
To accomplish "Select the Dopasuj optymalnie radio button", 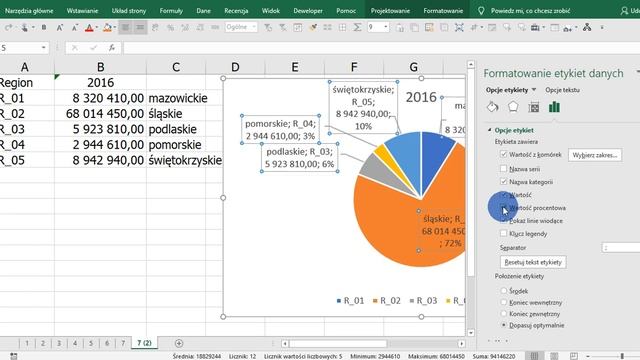I will [x=504, y=325].
